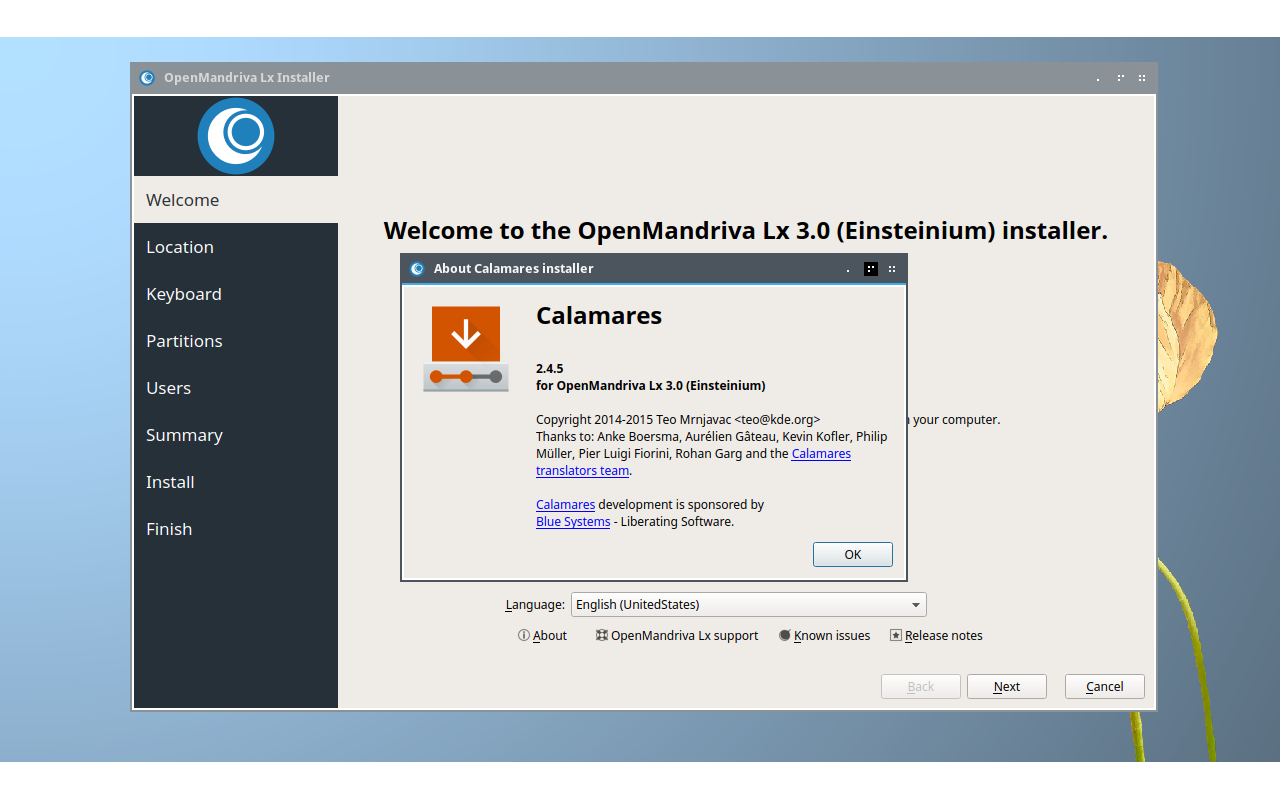Open the Calamares translators team link
The width and height of the screenshot is (1280, 800).
pos(582,471)
